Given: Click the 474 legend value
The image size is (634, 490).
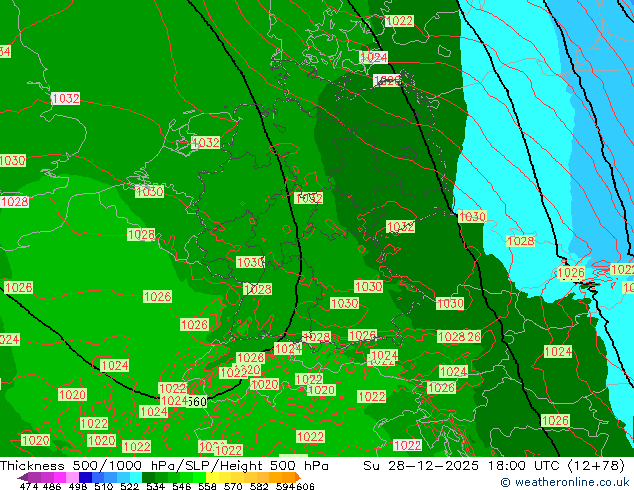Looking at the screenshot, I should click(29, 486).
